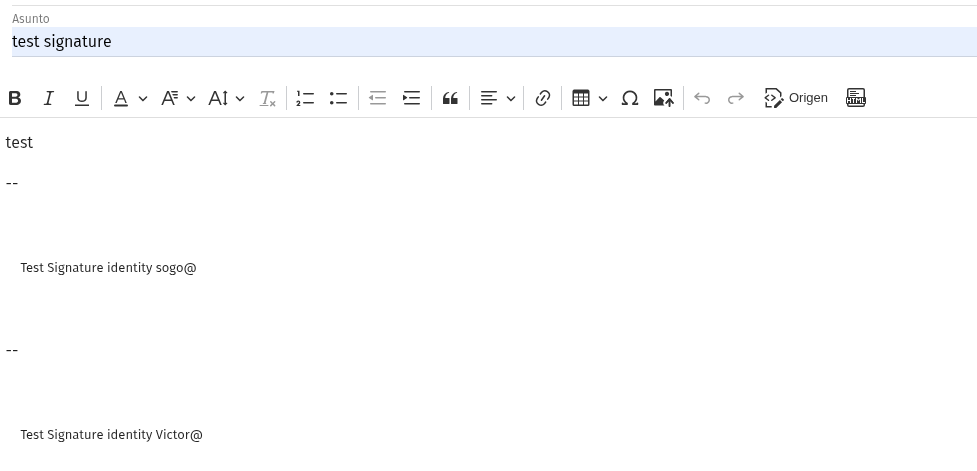Viewport: 977px width, 471px height.
Task: Click the insert image icon
Action: (663, 98)
